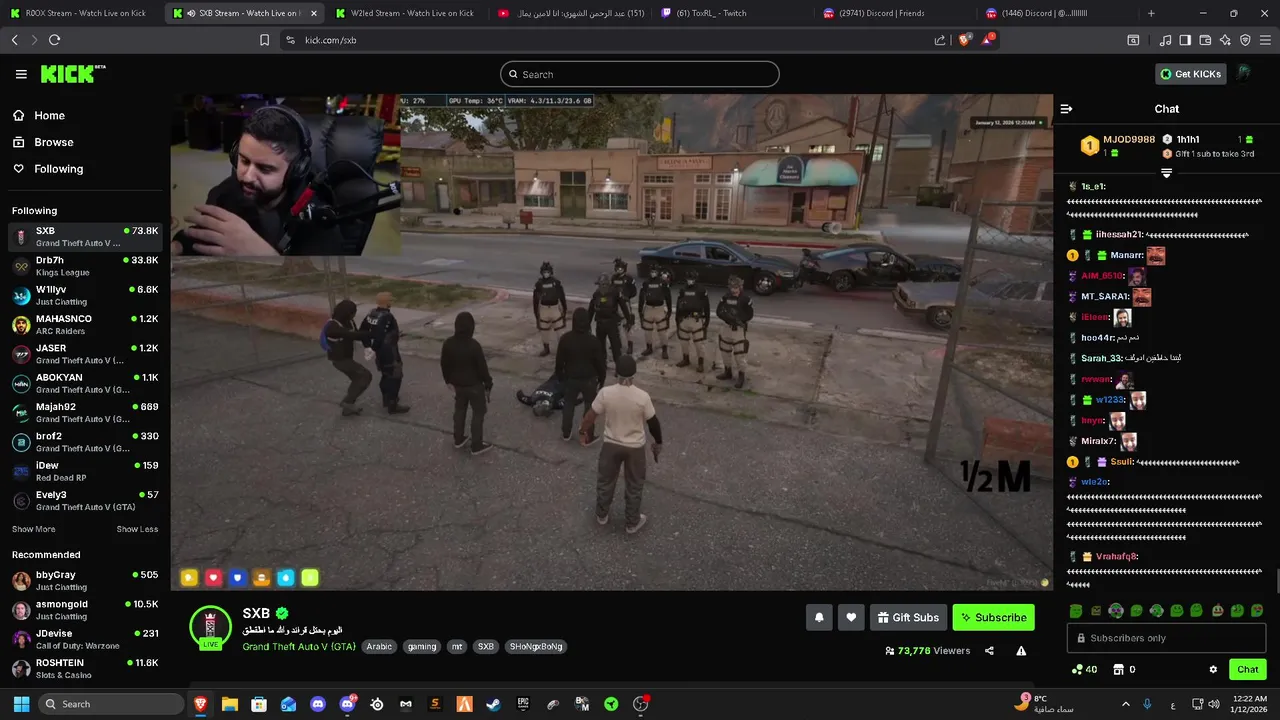Click the Kick search field
The width and height of the screenshot is (1280, 720).
click(x=640, y=74)
